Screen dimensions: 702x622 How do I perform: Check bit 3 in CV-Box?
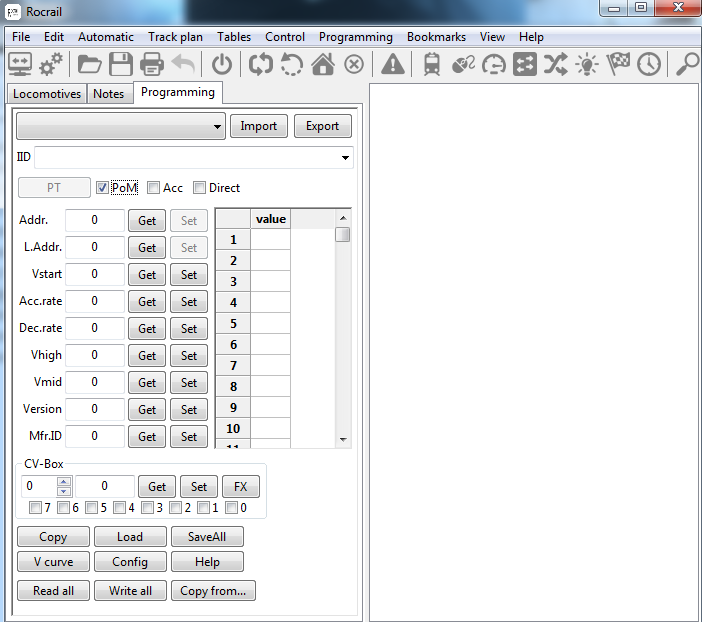tap(147, 507)
